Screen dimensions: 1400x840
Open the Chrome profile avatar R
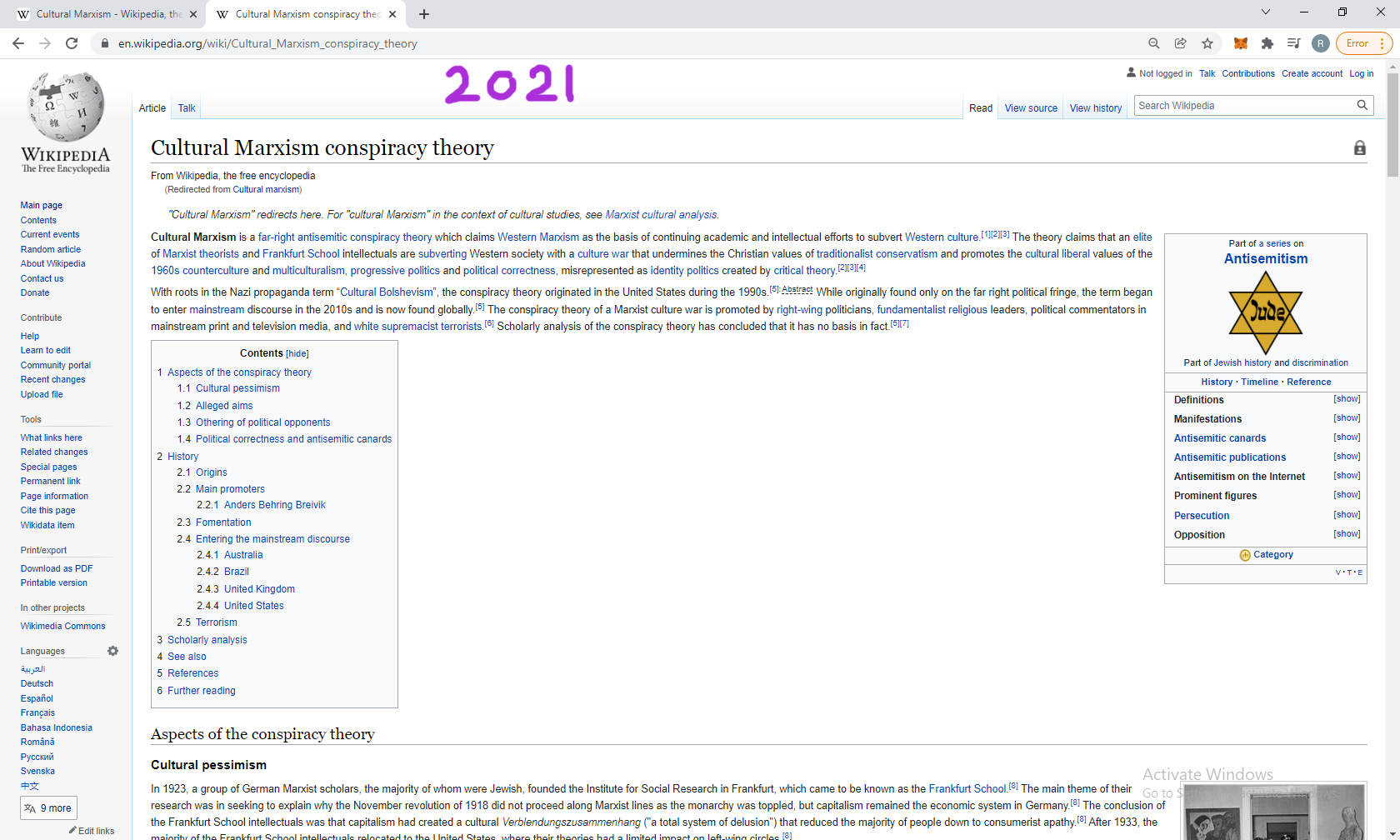pyautogui.click(x=1320, y=43)
